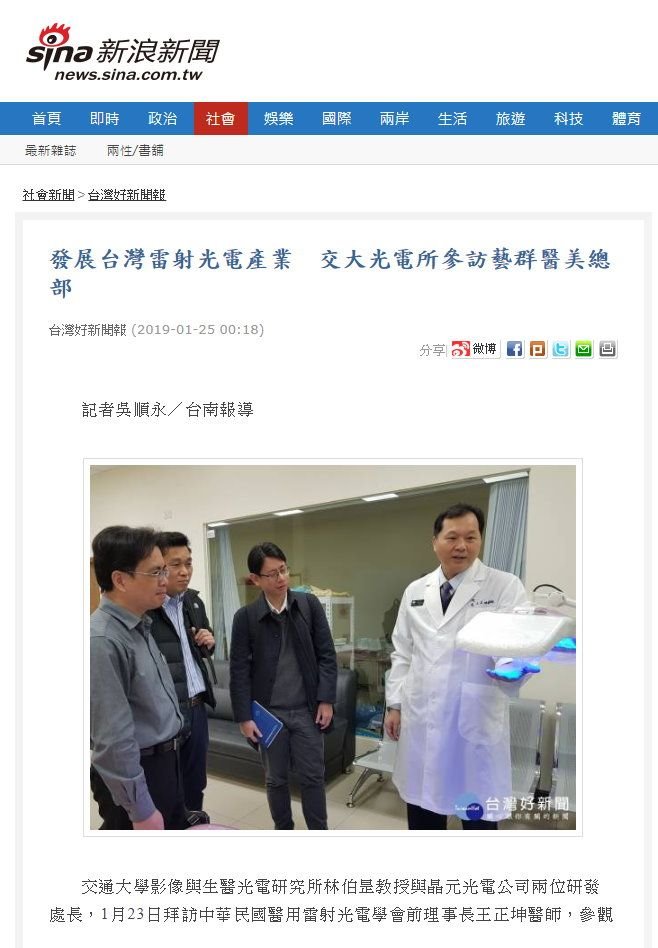The width and height of the screenshot is (658, 948).
Task: Share article via Facebook icon
Action: coord(515,349)
